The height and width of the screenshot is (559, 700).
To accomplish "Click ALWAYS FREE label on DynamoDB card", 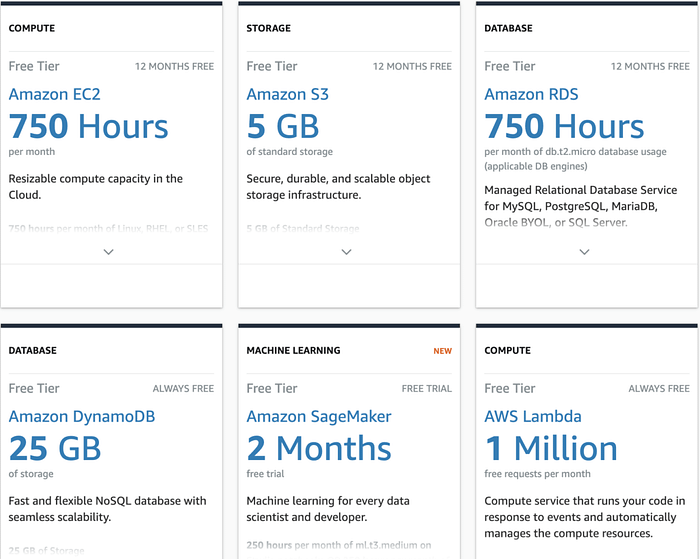I will pos(183,388).
